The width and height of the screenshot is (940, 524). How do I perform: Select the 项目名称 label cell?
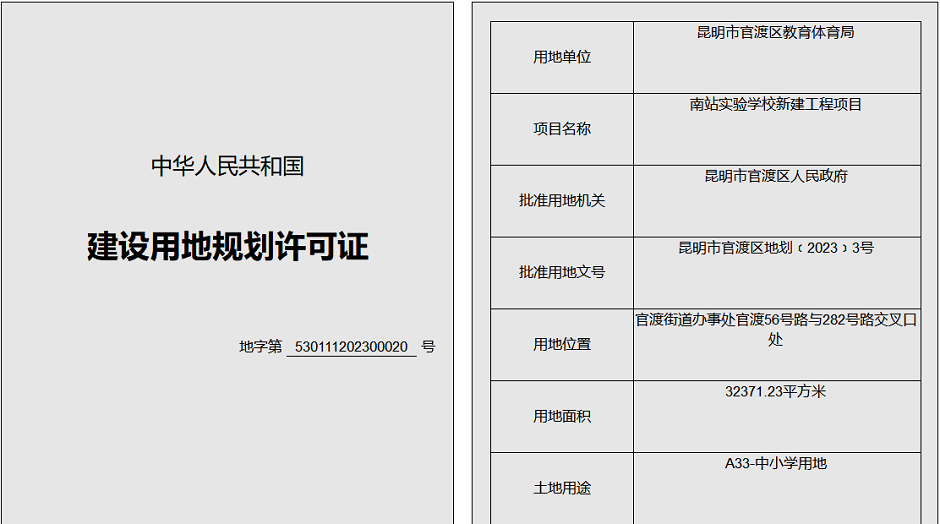(x=561, y=129)
